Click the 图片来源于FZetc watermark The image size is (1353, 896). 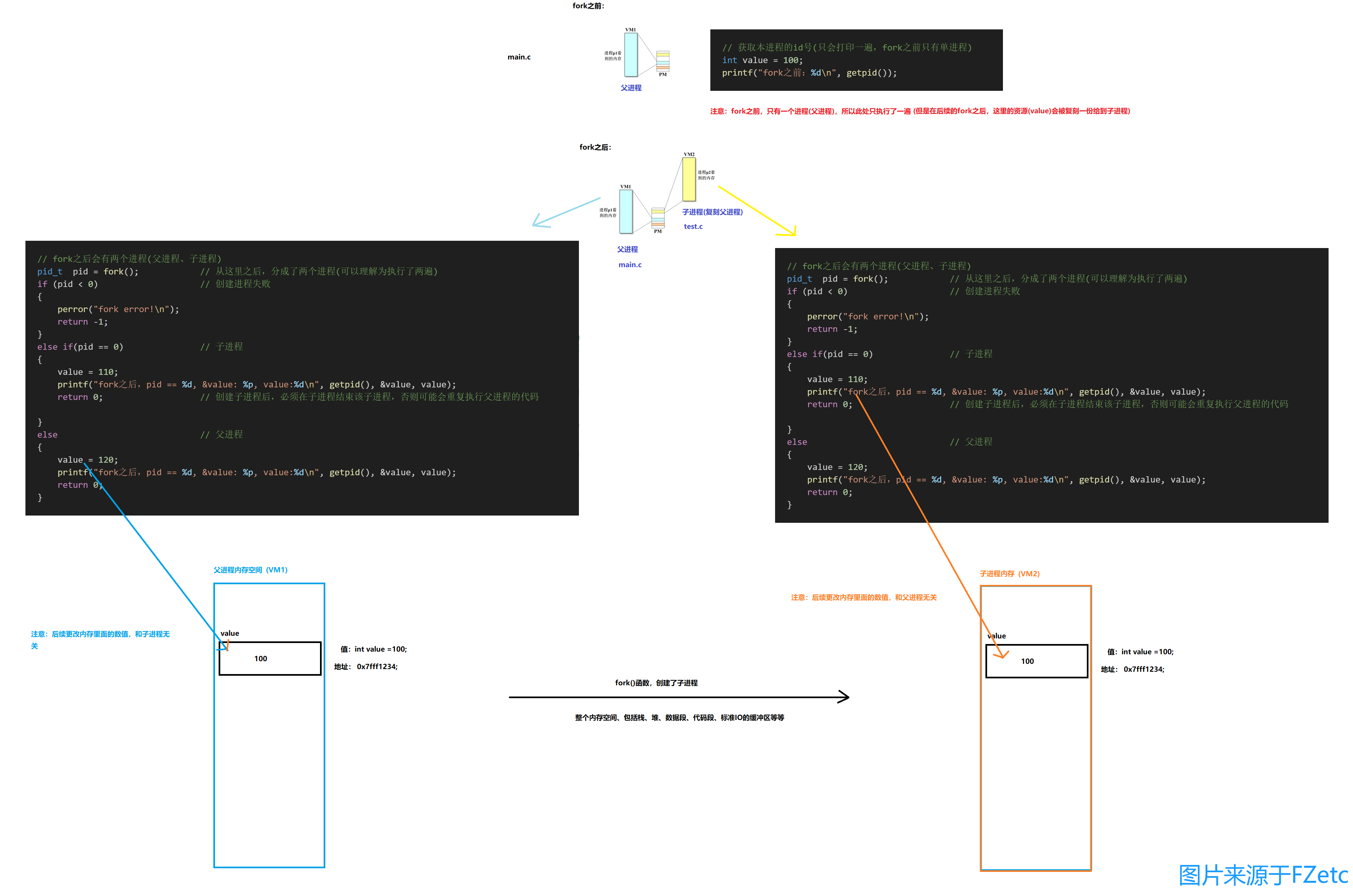(1263, 875)
